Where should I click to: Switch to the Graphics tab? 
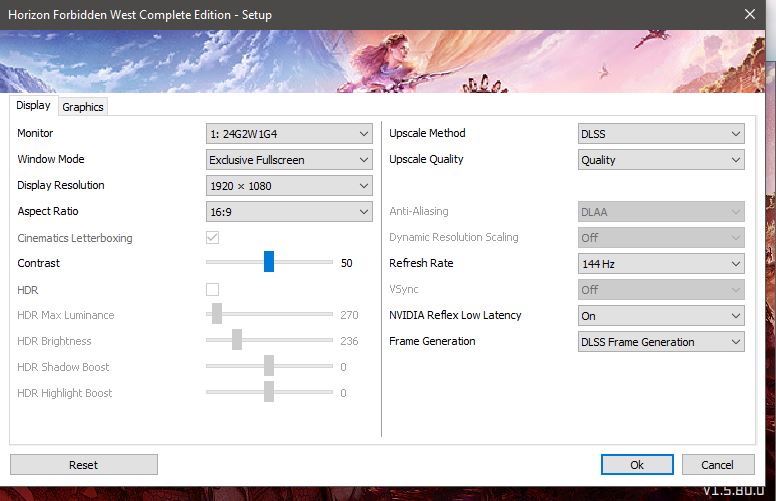click(83, 107)
